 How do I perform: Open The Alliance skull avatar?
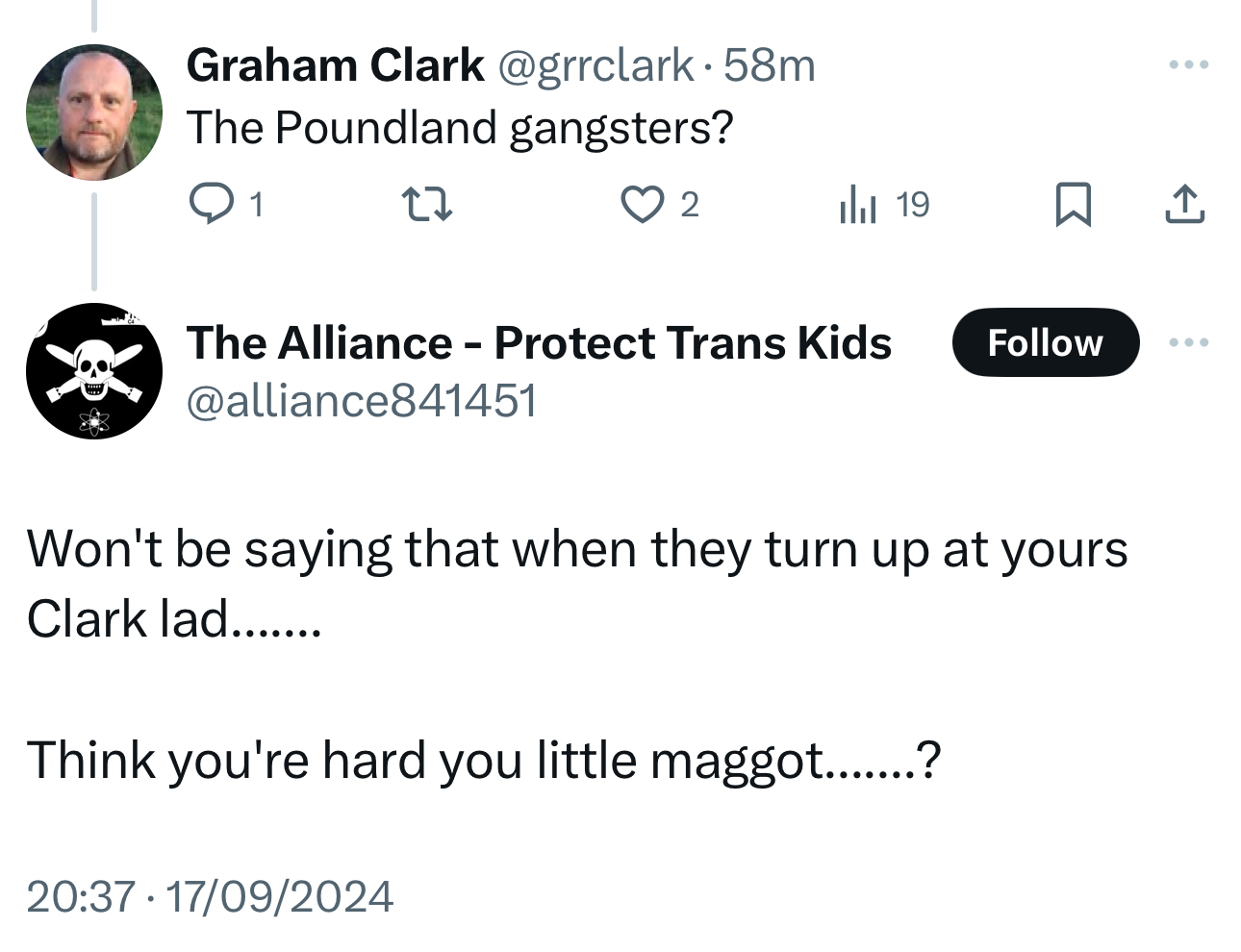pos(94,371)
